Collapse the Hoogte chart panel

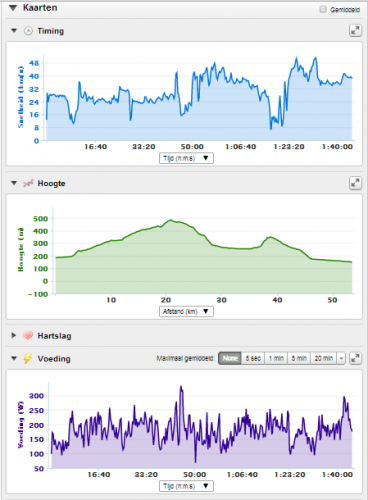14,183
